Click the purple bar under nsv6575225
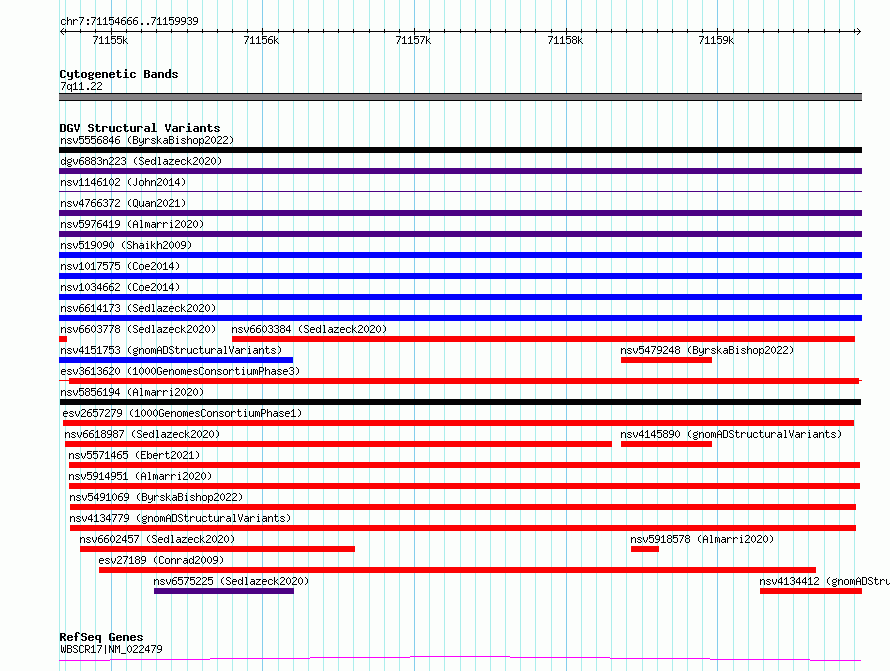Image resolution: width=890 pixels, height=671 pixels. click(224, 591)
